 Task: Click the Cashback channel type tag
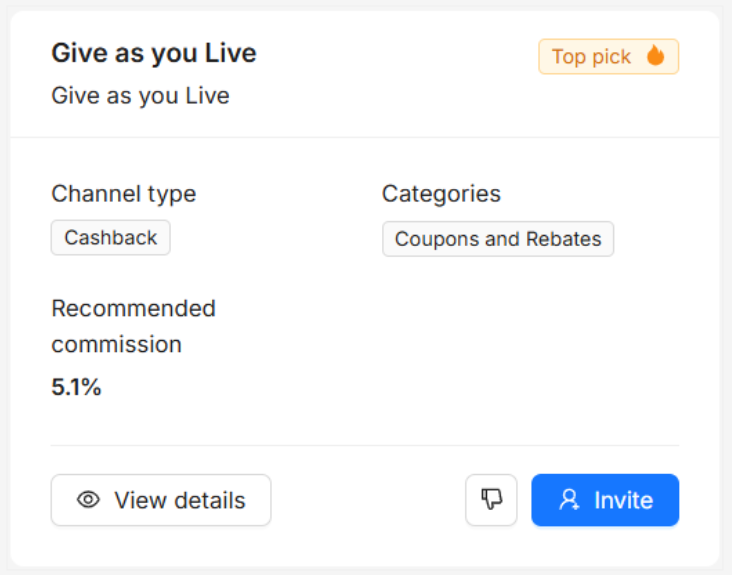[111, 238]
